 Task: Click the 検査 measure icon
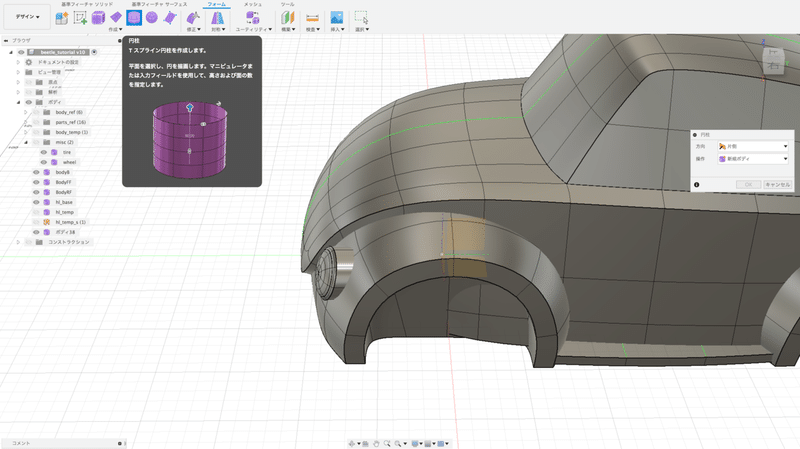pos(312,17)
